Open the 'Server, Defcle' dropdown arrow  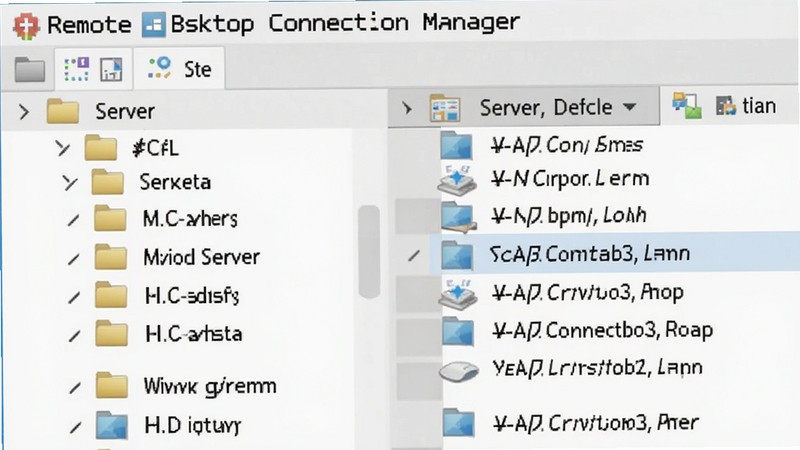click(630, 107)
